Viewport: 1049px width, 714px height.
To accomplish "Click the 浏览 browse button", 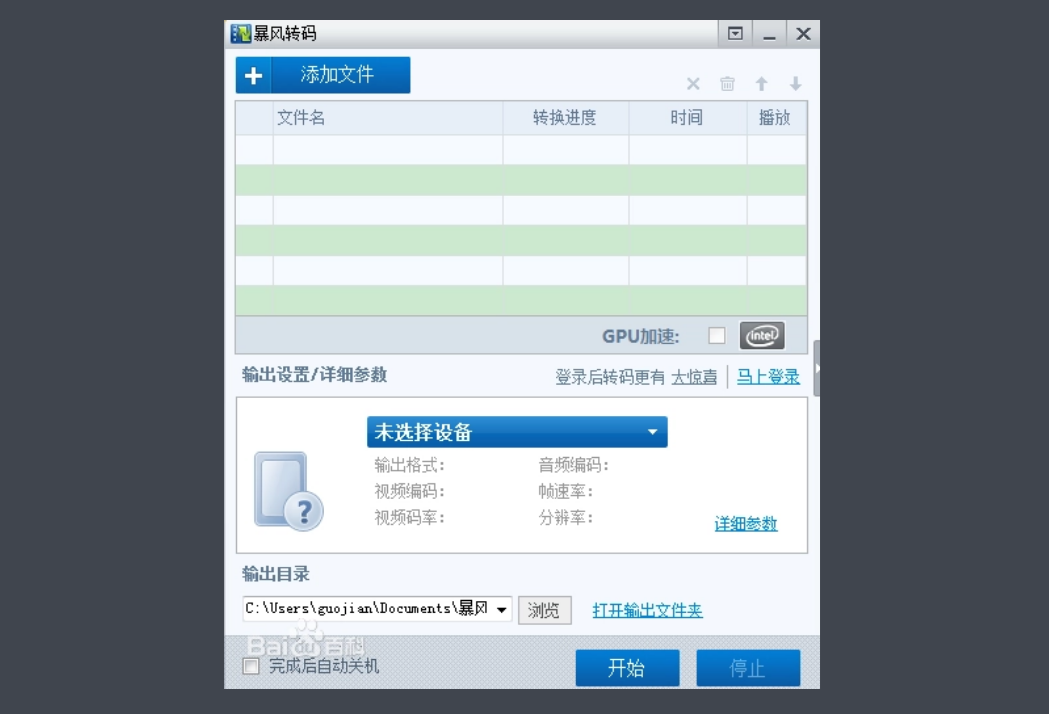I will (x=545, y=610).
